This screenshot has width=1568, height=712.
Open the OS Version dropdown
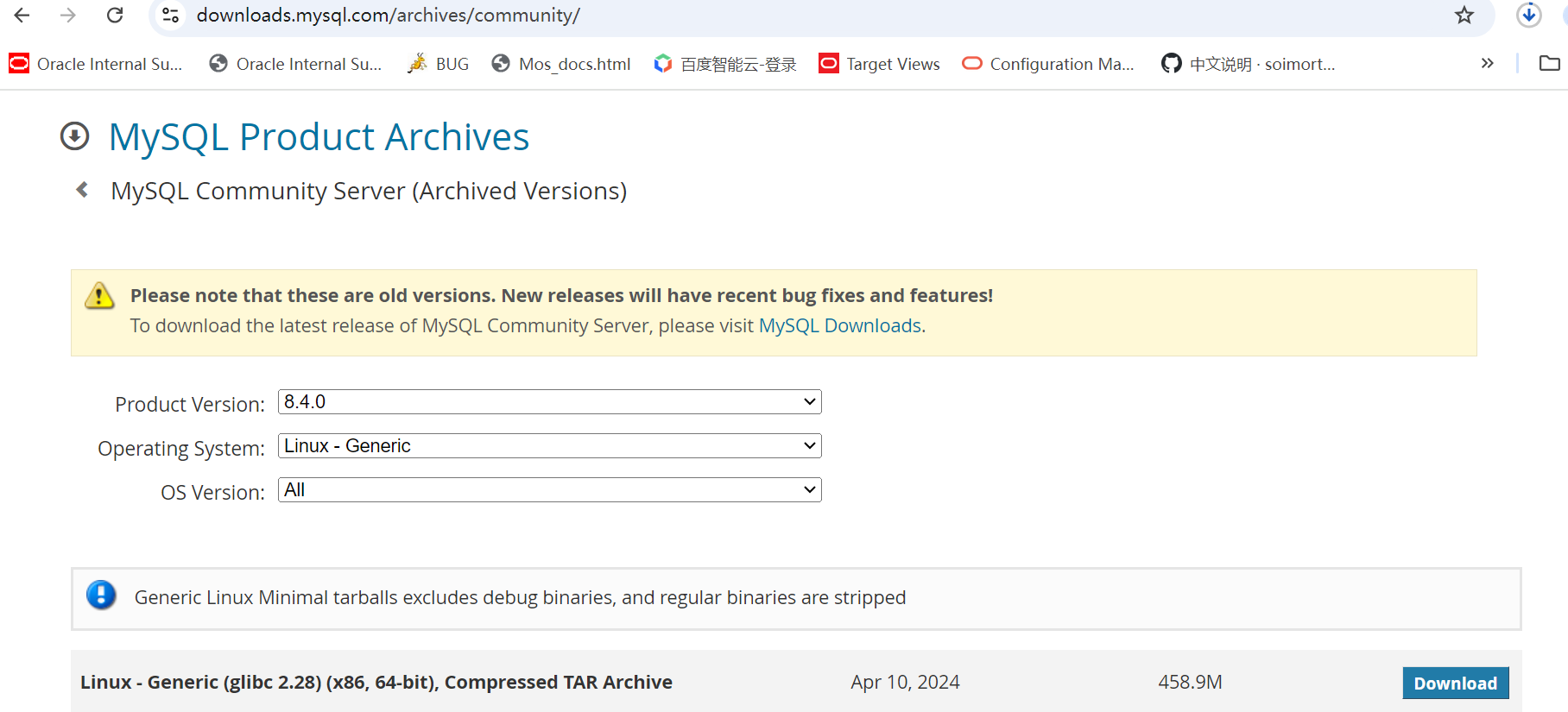[550, 490]
